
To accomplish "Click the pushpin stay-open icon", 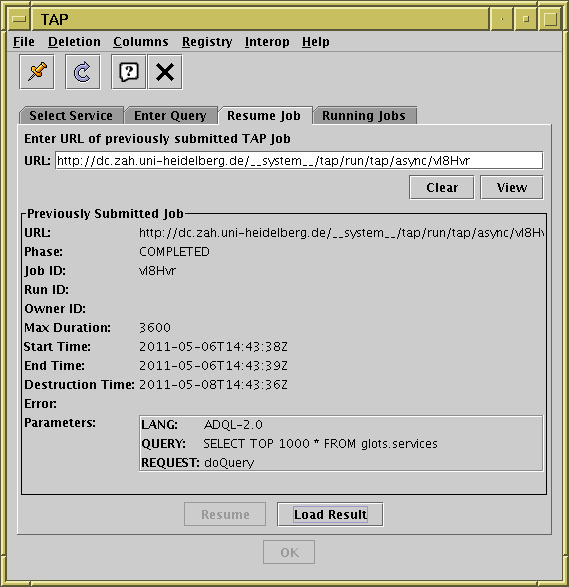I will tap(37, 72).
